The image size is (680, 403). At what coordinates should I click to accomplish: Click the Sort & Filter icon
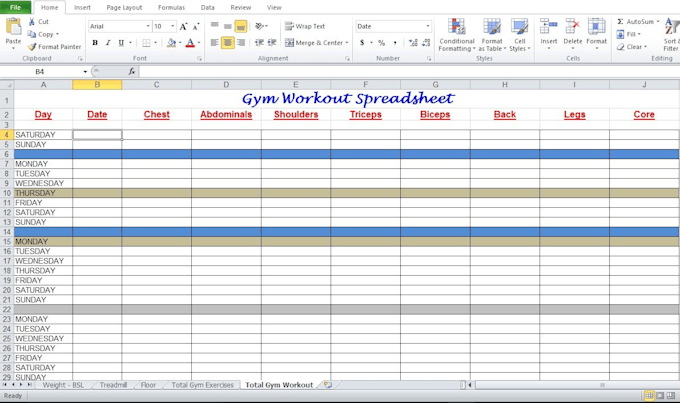(671, 27)
